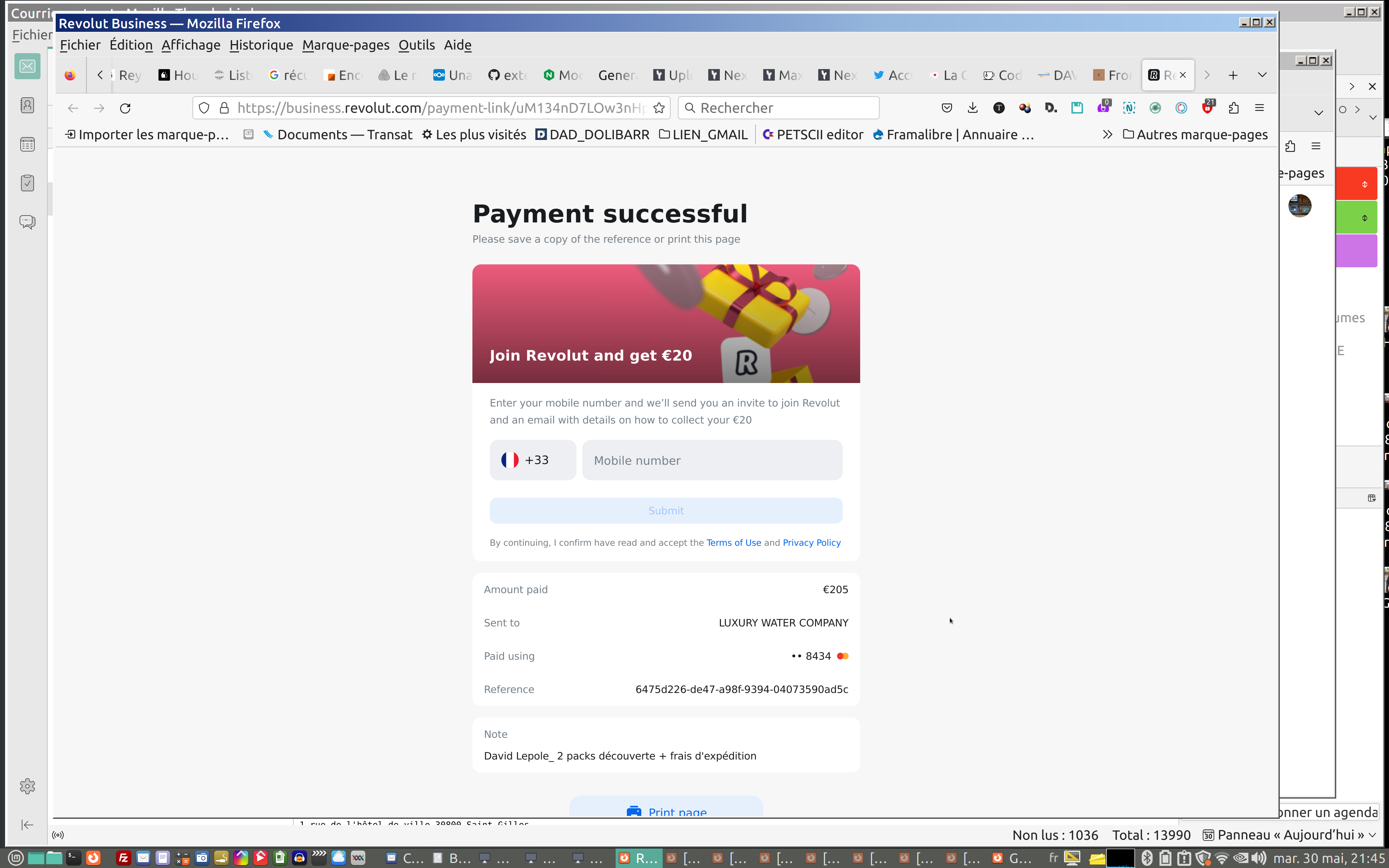Viewport: 1389px width, 868px height.
Task: Open Thunderbird settings gear icon
Action: pyautogui.click(x=27, y=786)
